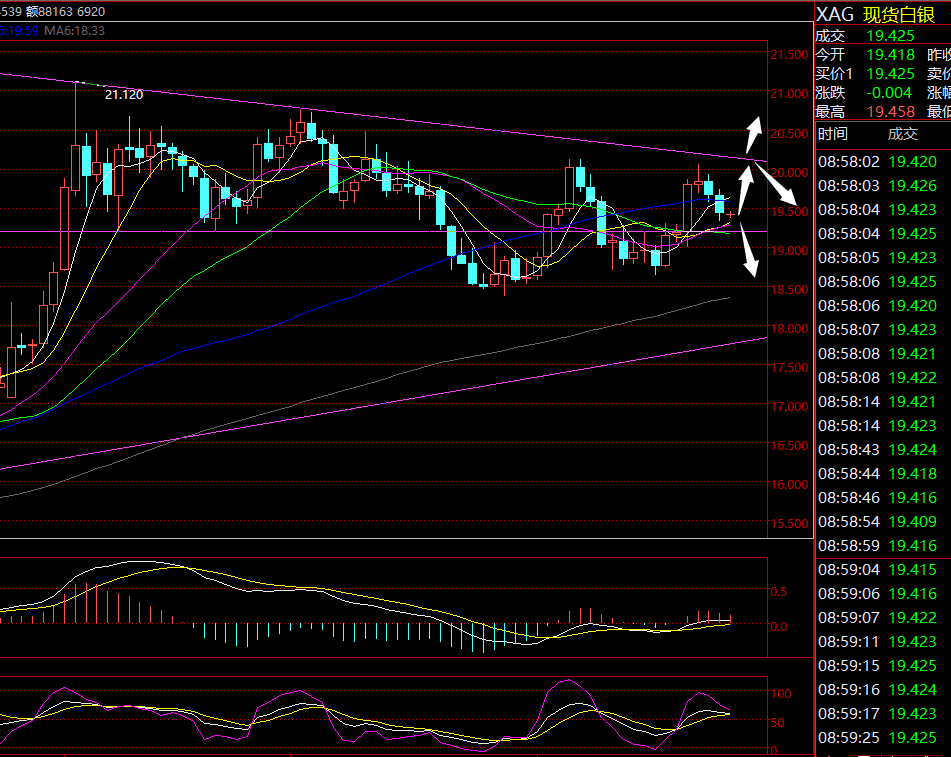Click the latest MACD histogram bar
Image resolution: width=951 pixels, height=757 pixels.
pos(730,619)
